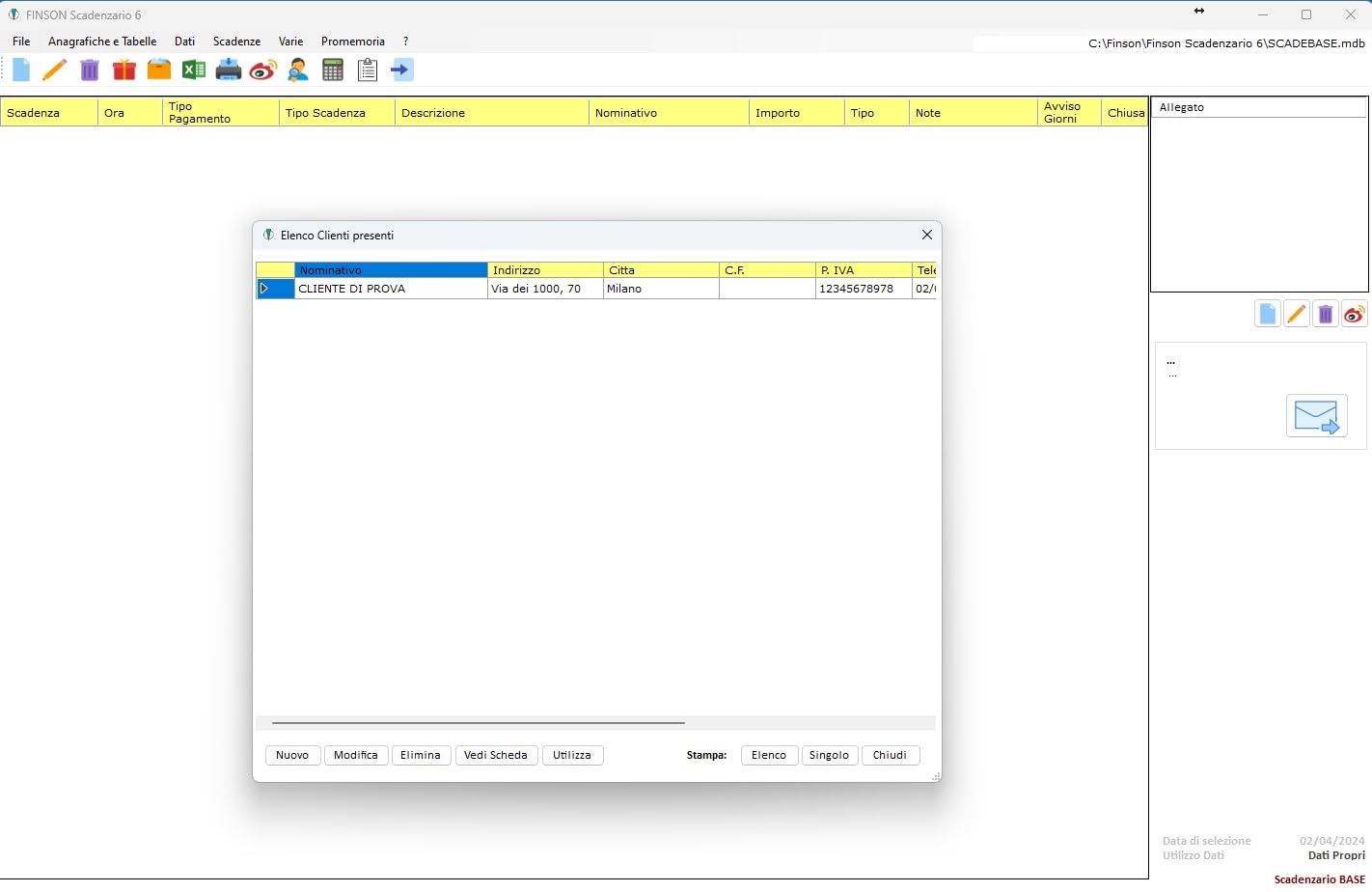The width and height of the screenshot is (1372, 892).
Task: Click the red gift box toolbar icon
Action: pyautogui.click(x=124, y=70)
